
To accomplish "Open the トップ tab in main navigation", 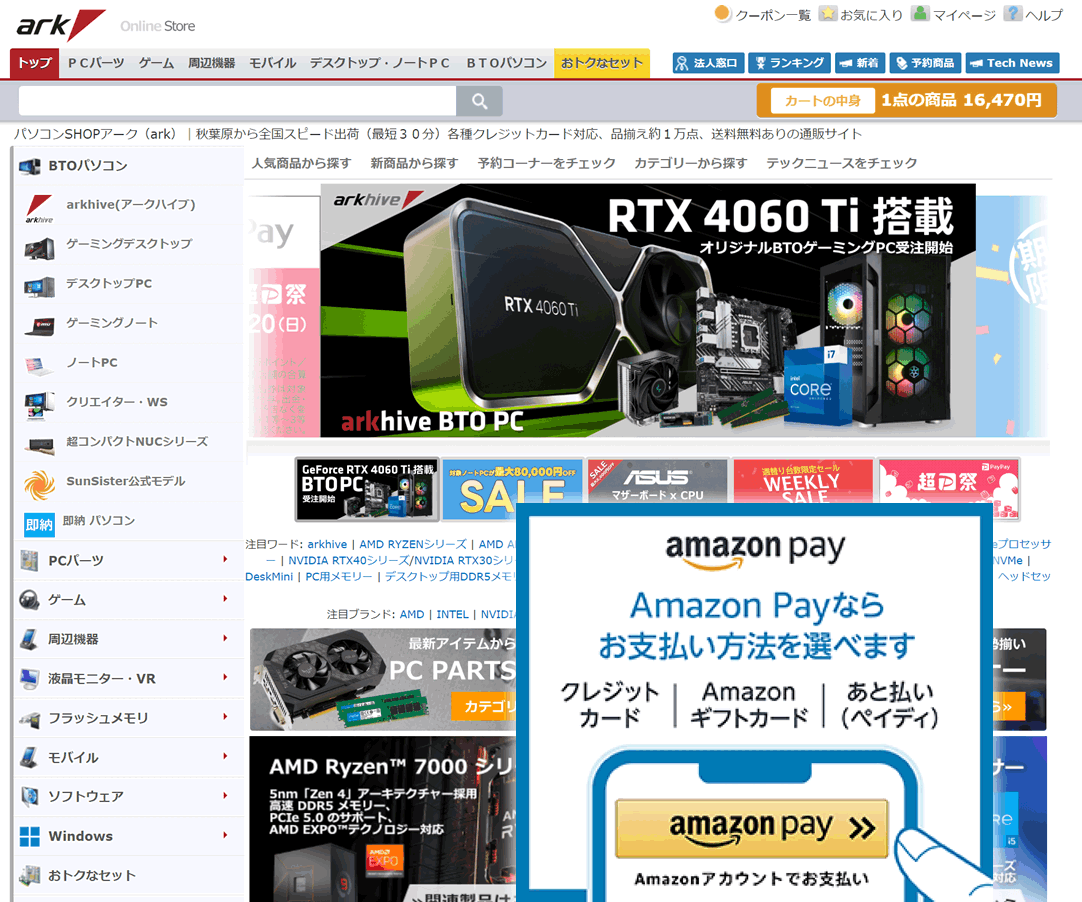I will pos(35,63).
